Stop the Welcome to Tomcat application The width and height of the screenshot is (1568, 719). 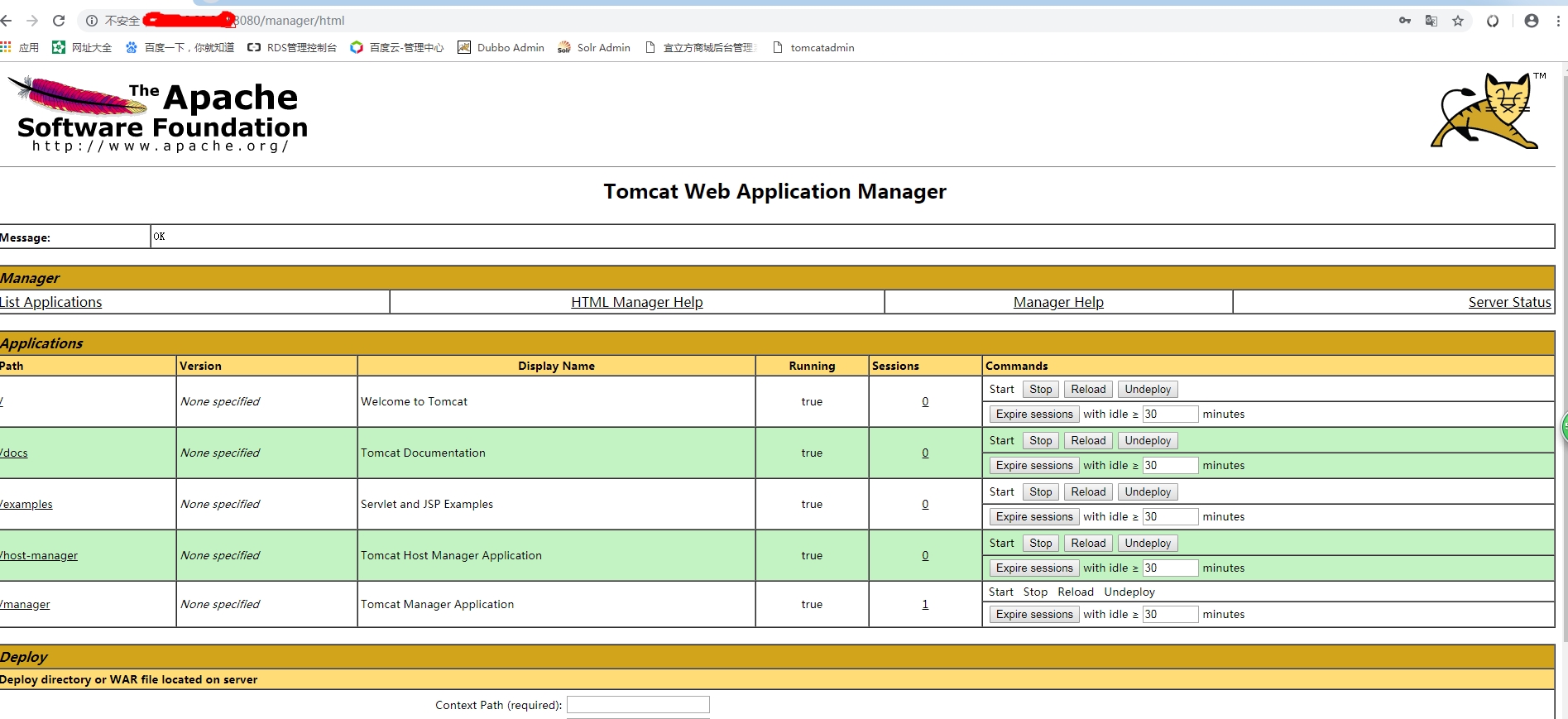[x=1041, y=389]
